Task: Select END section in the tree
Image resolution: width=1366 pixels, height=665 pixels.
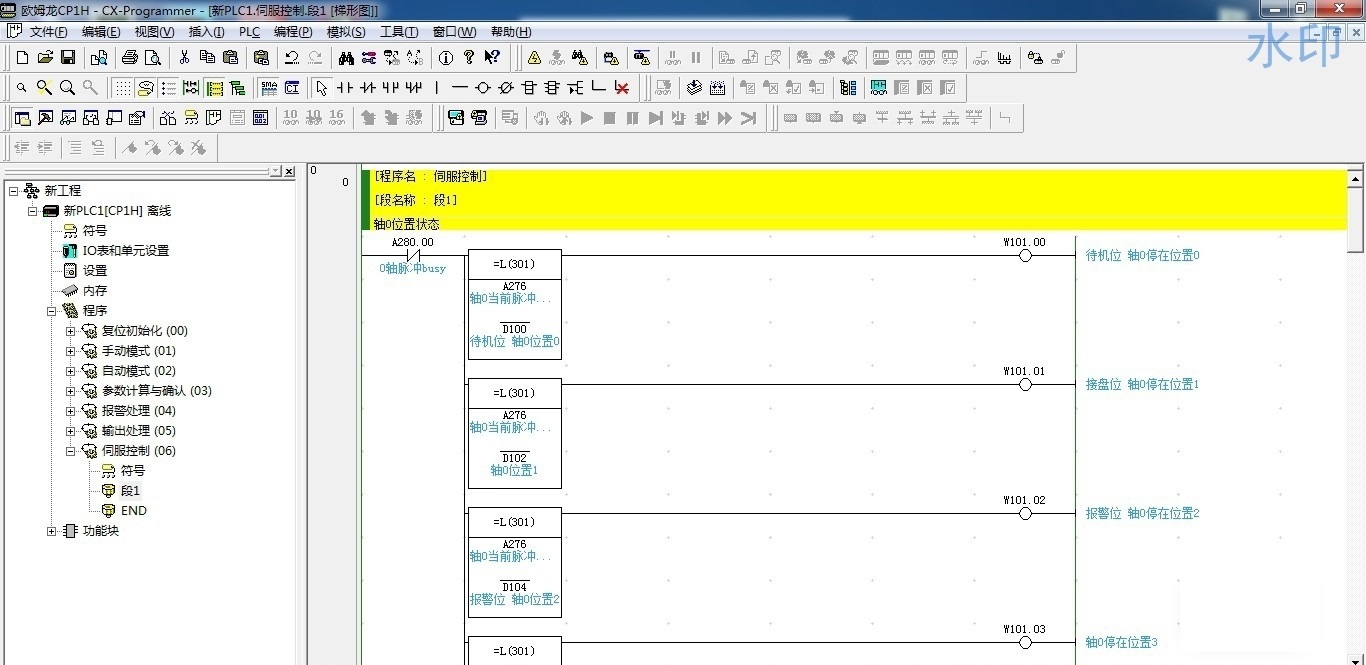Action: click(x=134, y=511)
